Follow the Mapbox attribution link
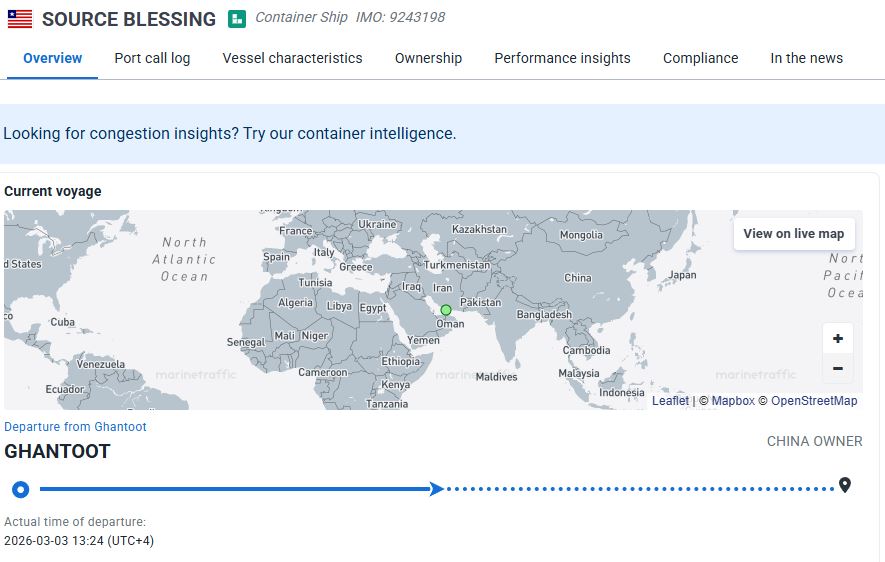Viewport: 885px width, 562px height. [733, 401]
